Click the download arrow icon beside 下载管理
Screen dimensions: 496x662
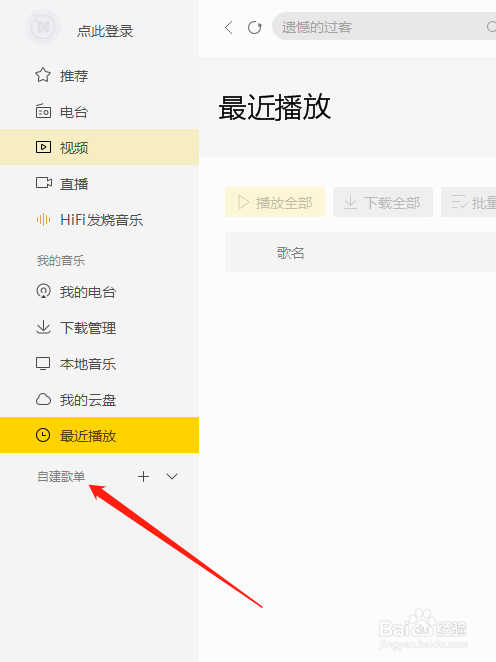click(43, 327)
